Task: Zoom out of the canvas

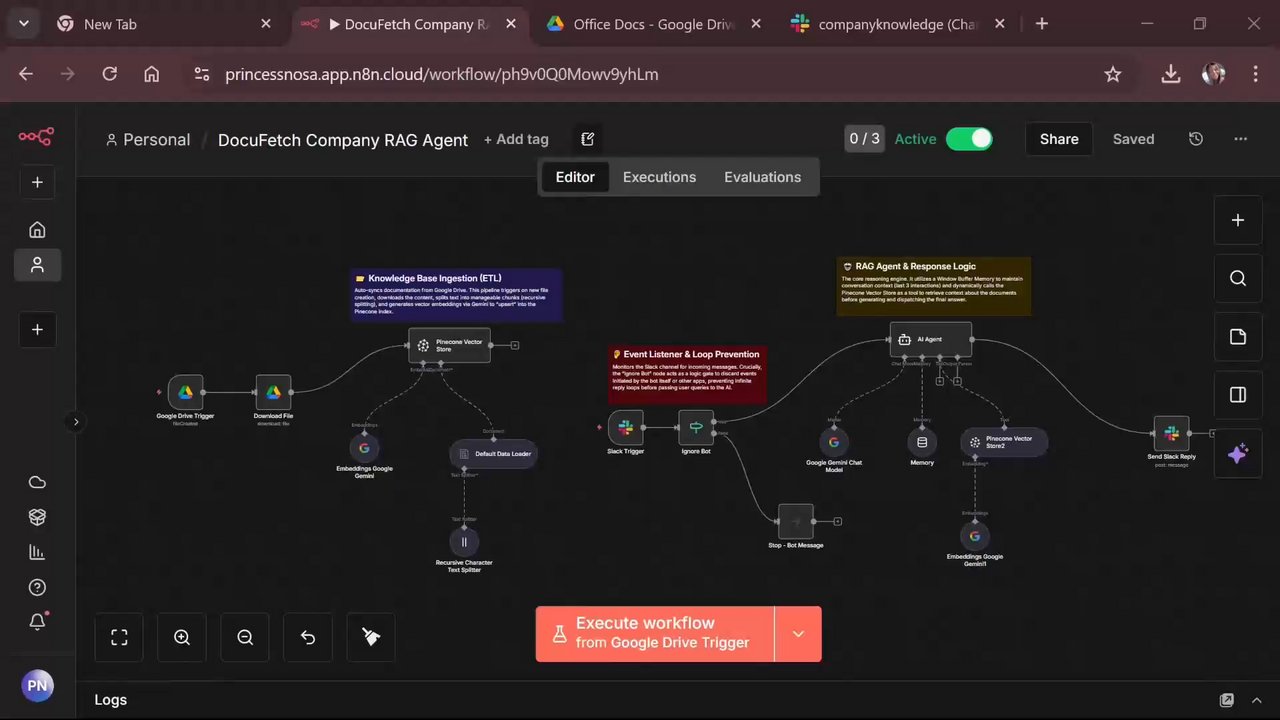Action: point(245,637)
